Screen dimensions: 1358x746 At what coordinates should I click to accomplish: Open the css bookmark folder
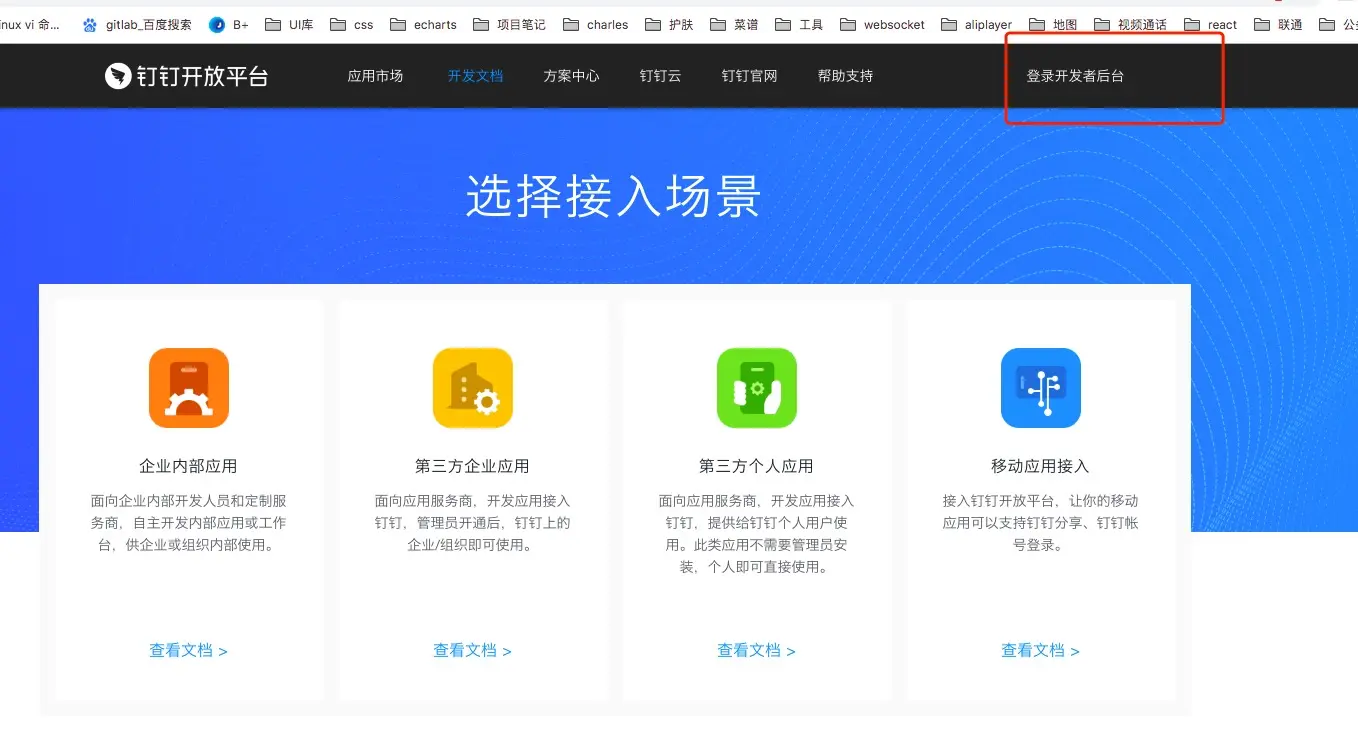coord(351,25)
